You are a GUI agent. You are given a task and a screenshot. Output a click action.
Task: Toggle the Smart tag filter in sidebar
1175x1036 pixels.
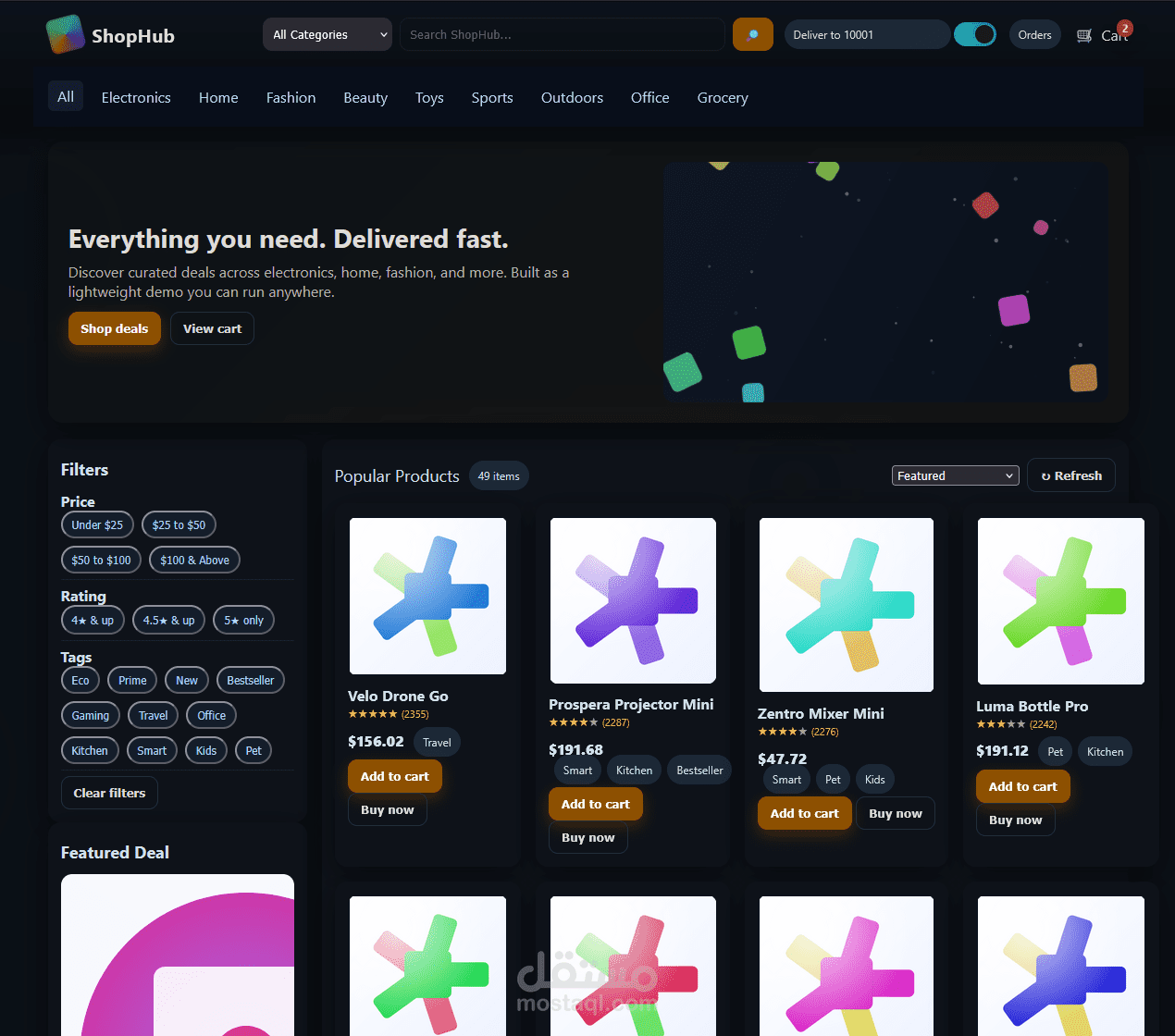[152, 750]
